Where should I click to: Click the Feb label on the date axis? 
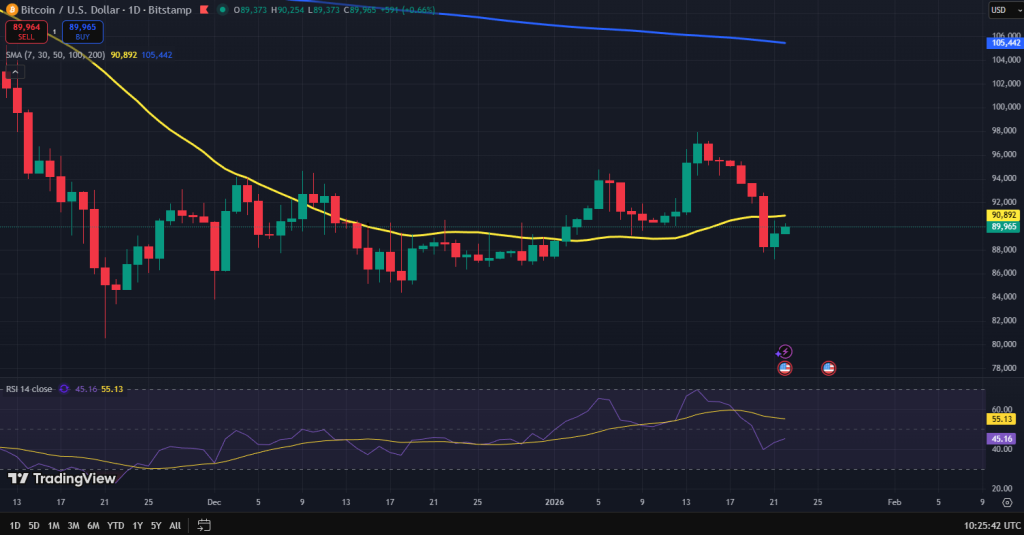click(894, 502)
